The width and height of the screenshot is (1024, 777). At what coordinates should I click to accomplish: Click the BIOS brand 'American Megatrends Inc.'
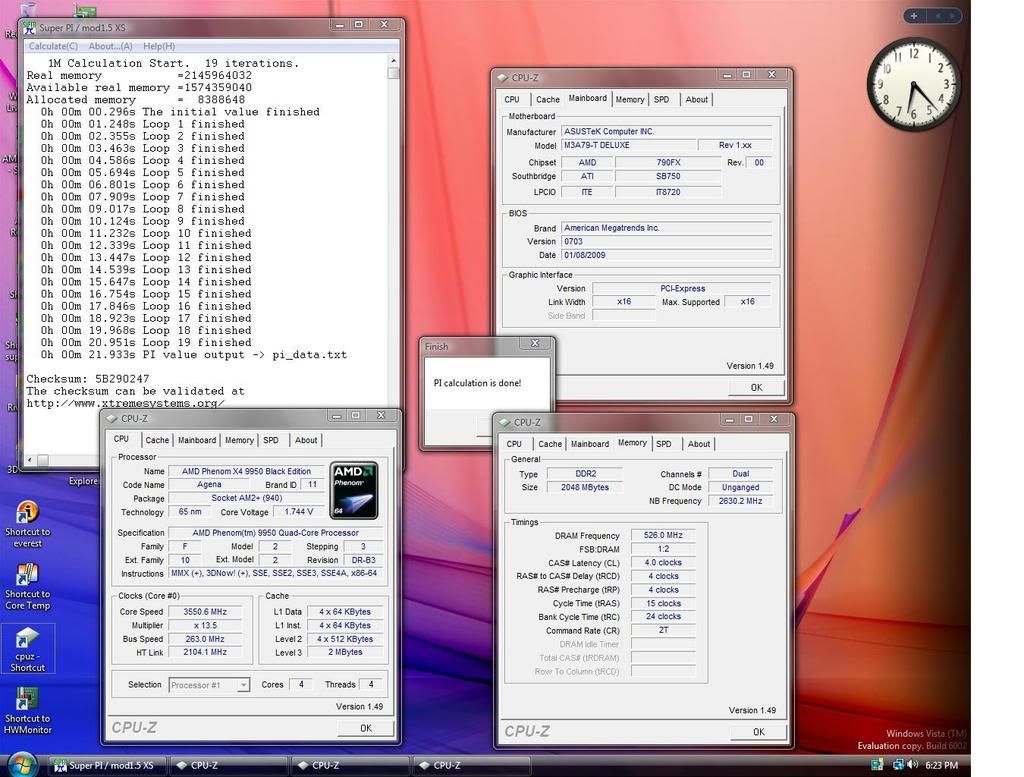(666, 228)
